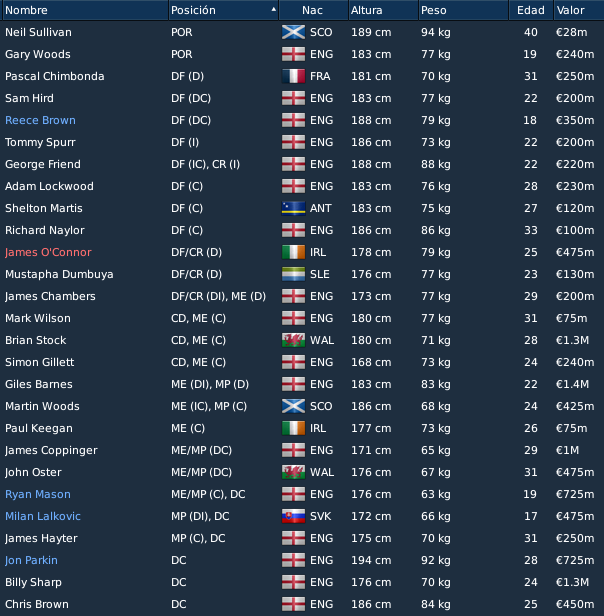Click the Sierra Leone flag for Mustapha Dumbuya
604x616 pixels.
point(293,274)
